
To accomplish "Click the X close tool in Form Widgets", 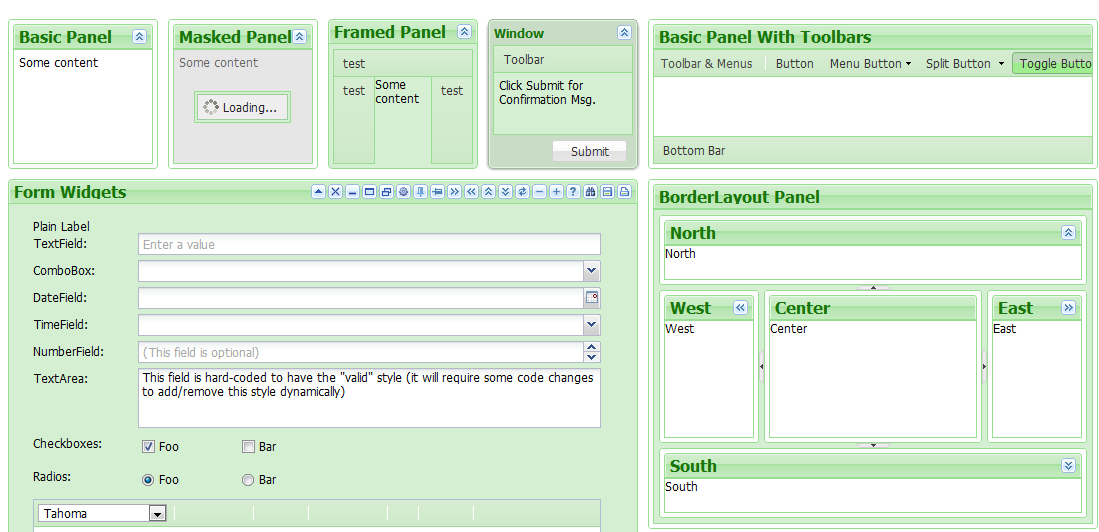I will coord(336,191).
